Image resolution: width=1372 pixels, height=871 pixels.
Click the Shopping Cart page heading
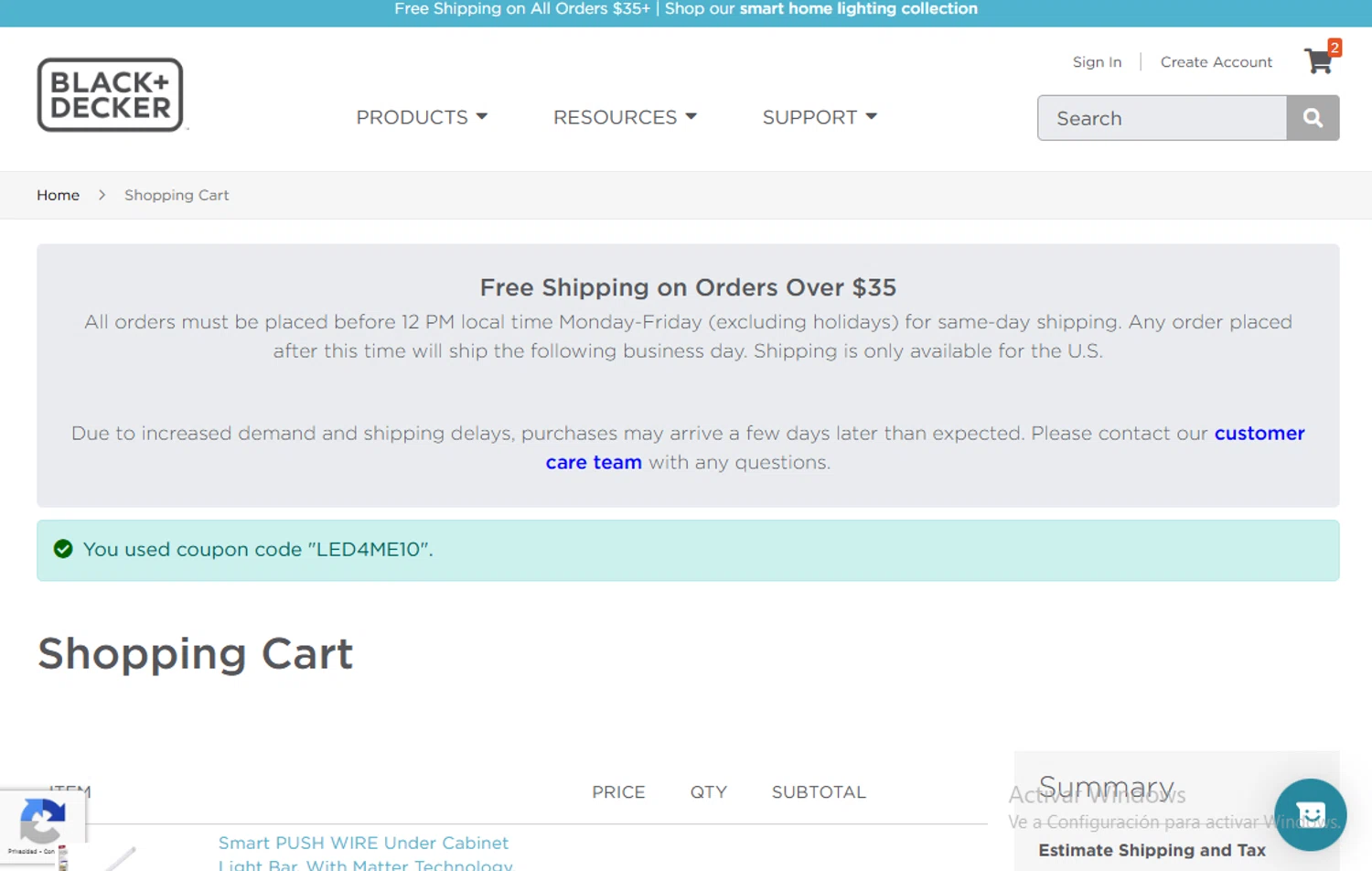[x=195, y=653]
